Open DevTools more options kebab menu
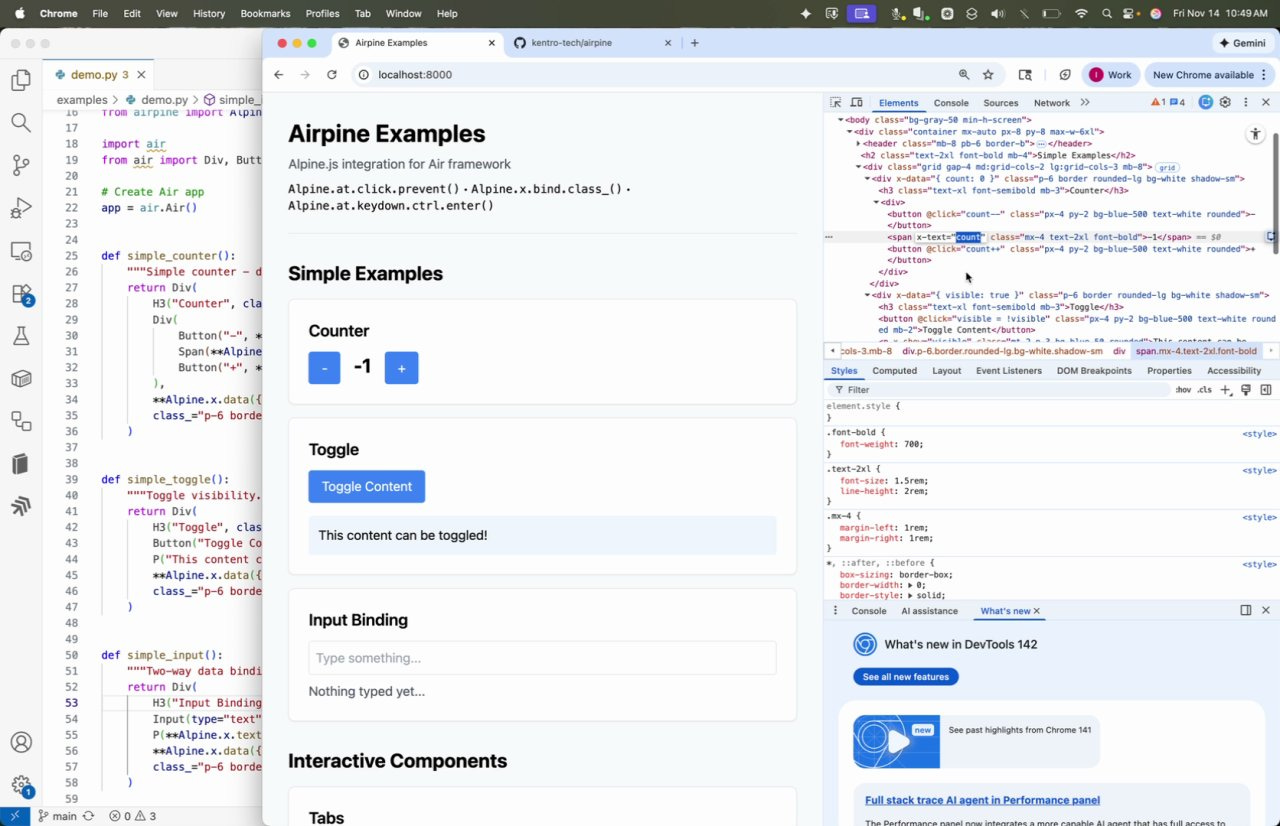Image resolution: width=1280 pixels, height=826 pixels. tap(1245, 103)
